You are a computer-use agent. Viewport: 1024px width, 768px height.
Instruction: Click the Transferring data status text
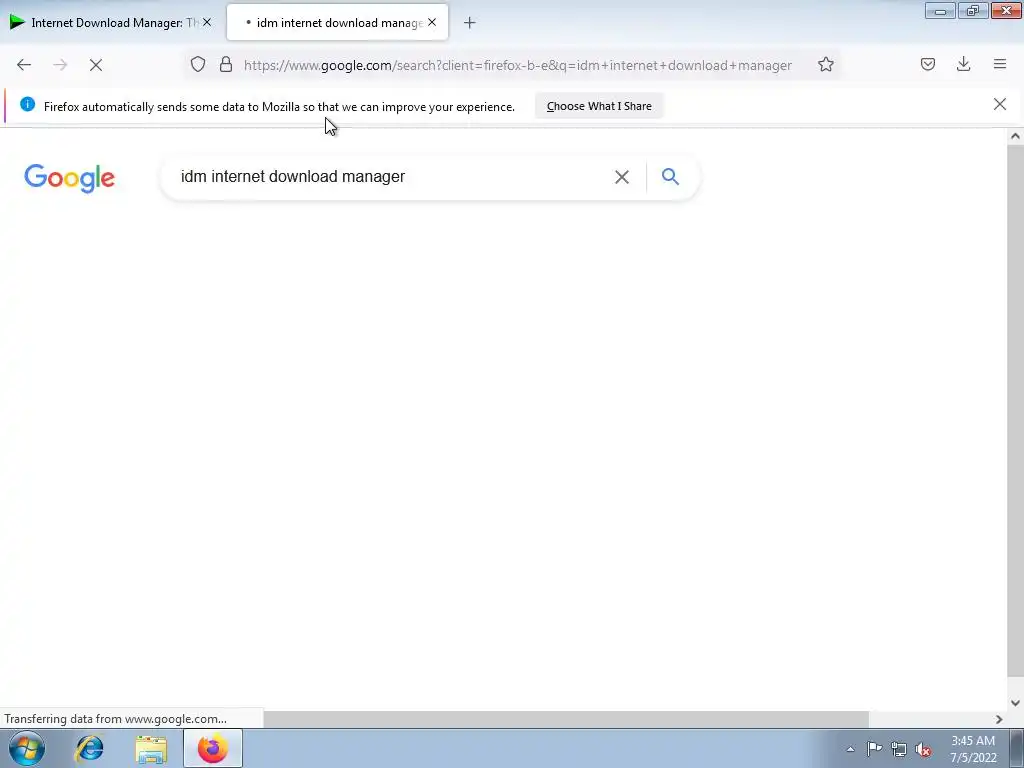(116, 719)
